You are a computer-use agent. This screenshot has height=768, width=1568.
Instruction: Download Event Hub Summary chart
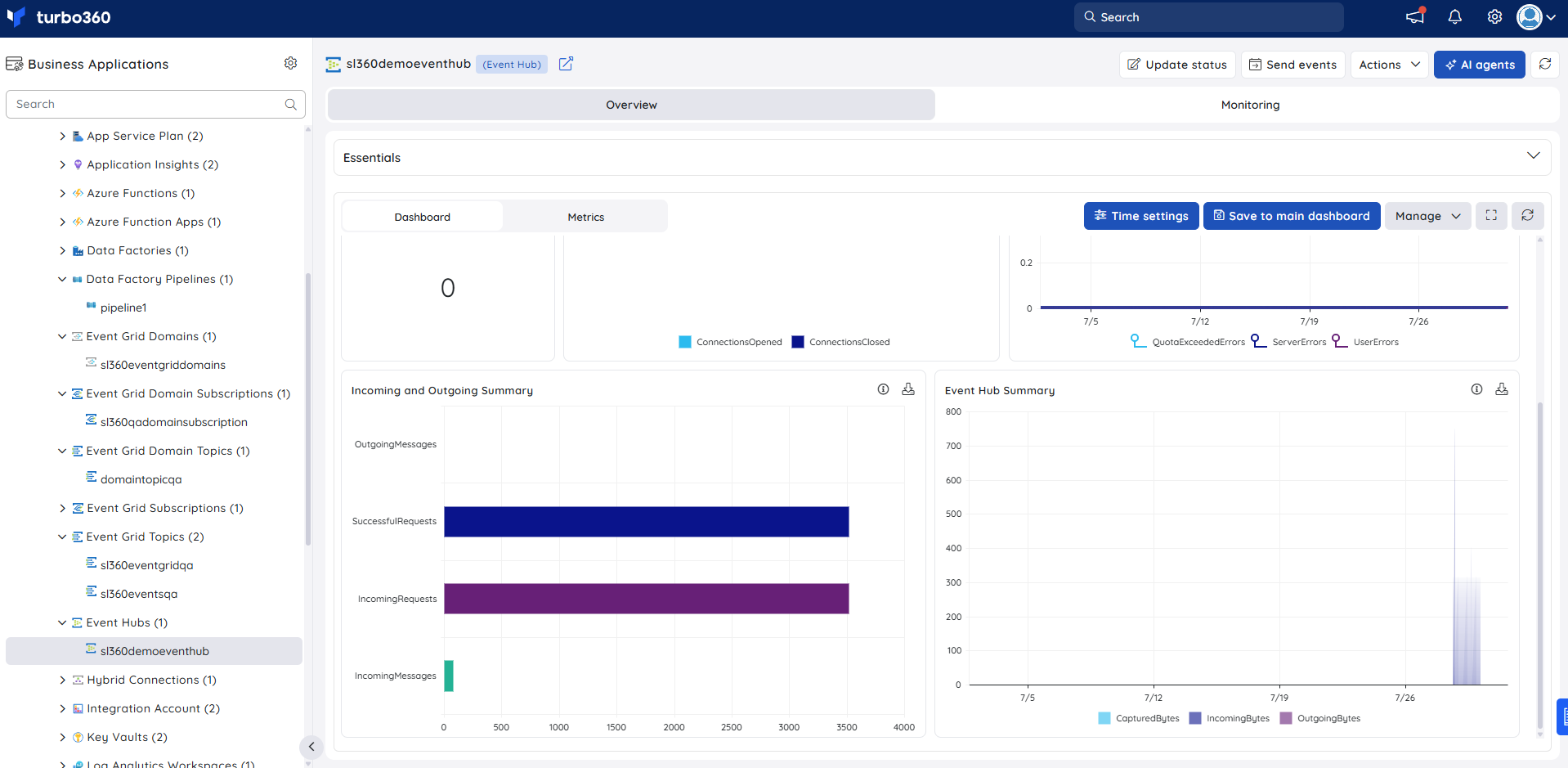tap(1501, 389)
